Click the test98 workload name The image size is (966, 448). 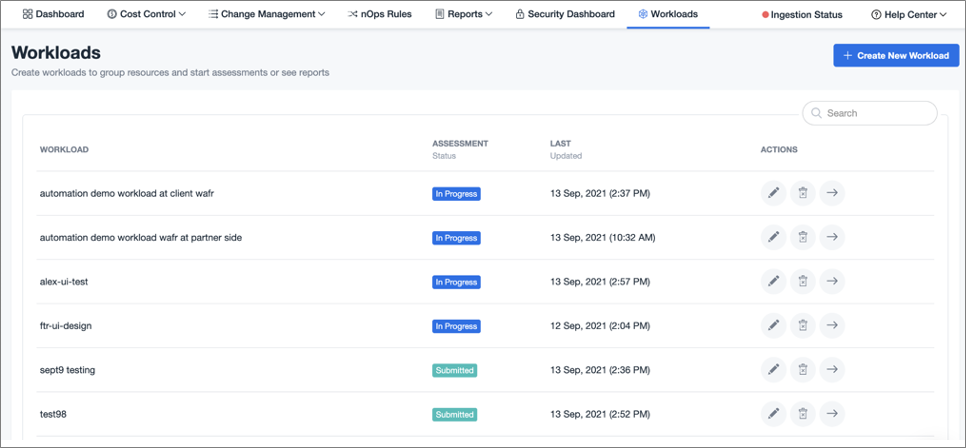click(x=53, y=414)
